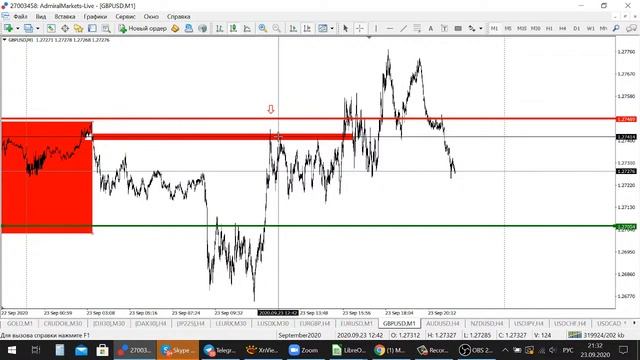
Task: Switch to M30 timeframe
Action: (x=536, y=28)
